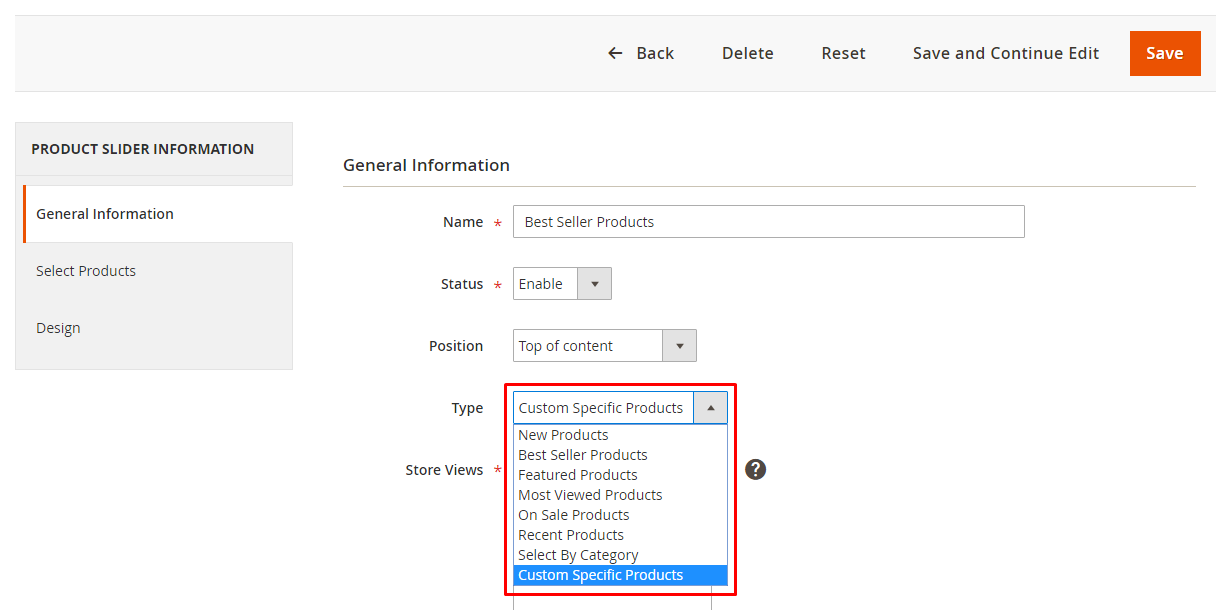Image resolution: width=1230 pixels, height=610 pixels.
Task: Switch to the Select Products tab
Action: pyautogui.click(x=86, y=271)
